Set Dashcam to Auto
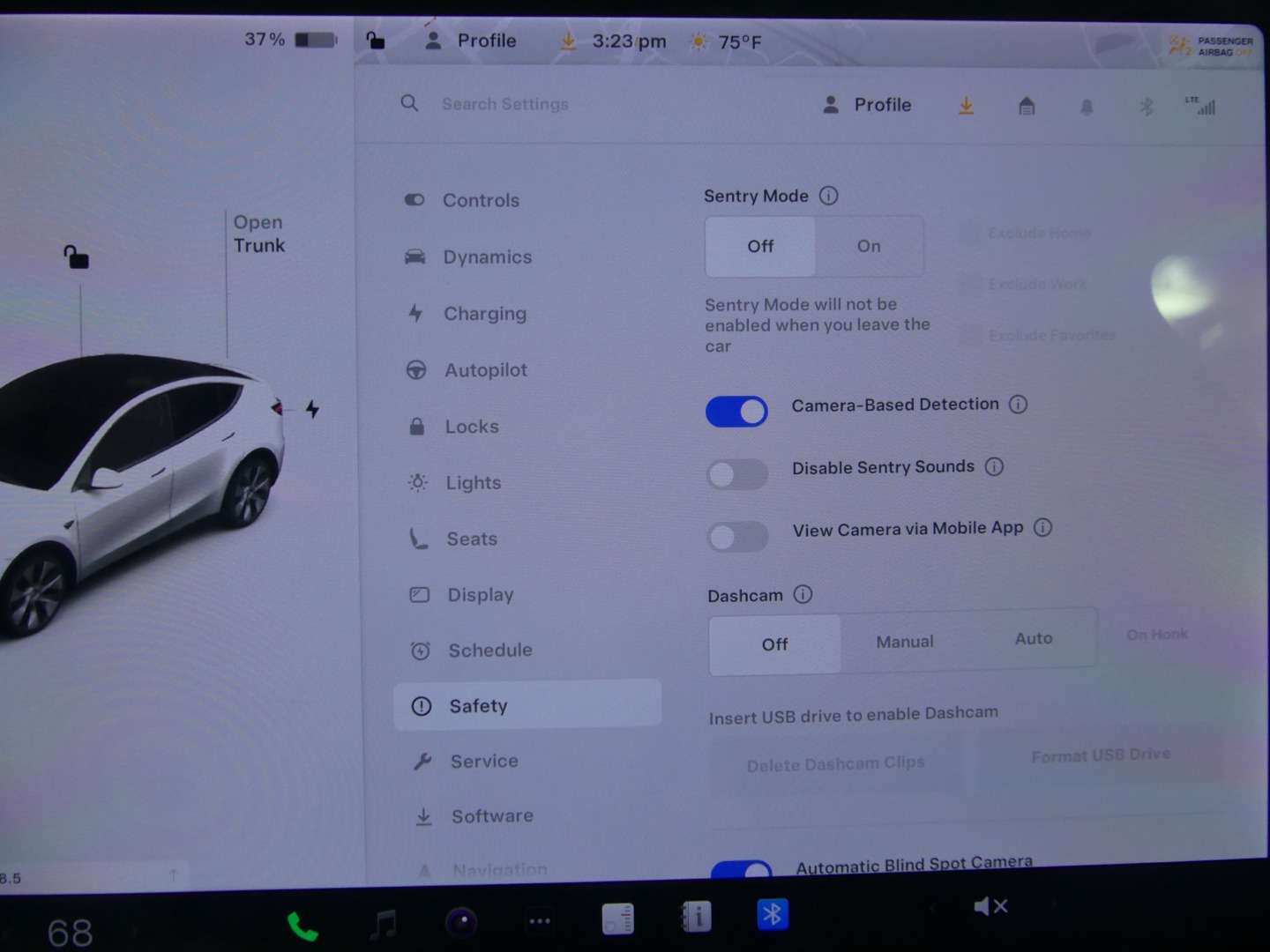Image resolution: width=1270 pixels, height=952 pixels. click(1034, 639)
